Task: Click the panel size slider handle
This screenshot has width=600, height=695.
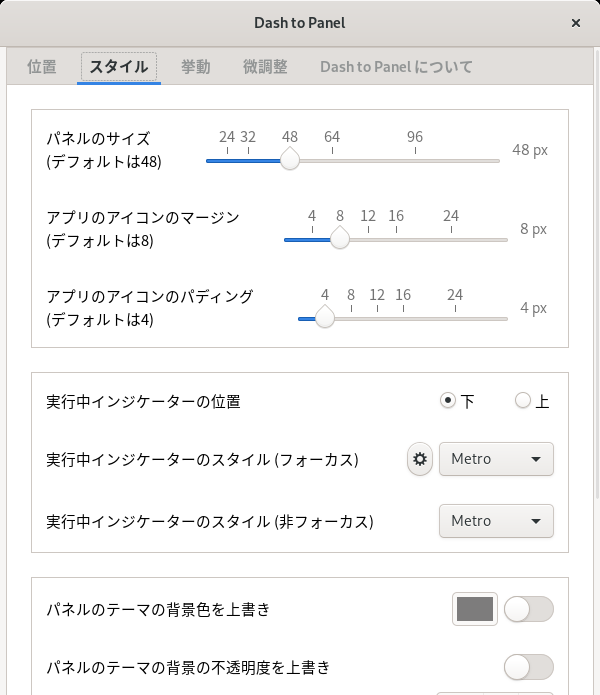Action: click(290, 159)
